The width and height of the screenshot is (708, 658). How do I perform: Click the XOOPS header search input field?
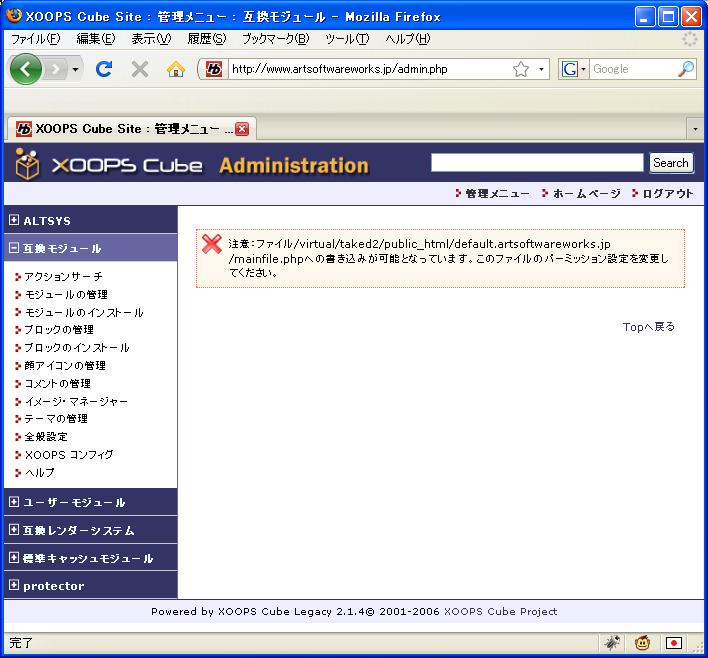point(537,163)
